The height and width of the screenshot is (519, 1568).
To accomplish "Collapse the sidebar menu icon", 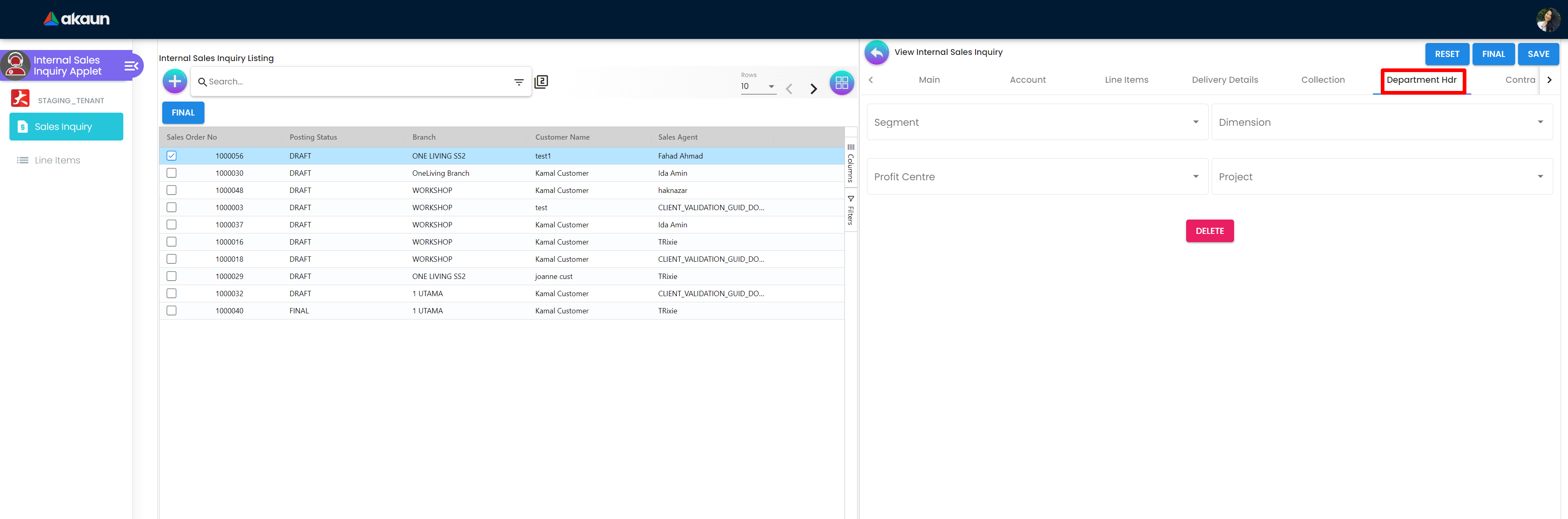I will 132,66.
